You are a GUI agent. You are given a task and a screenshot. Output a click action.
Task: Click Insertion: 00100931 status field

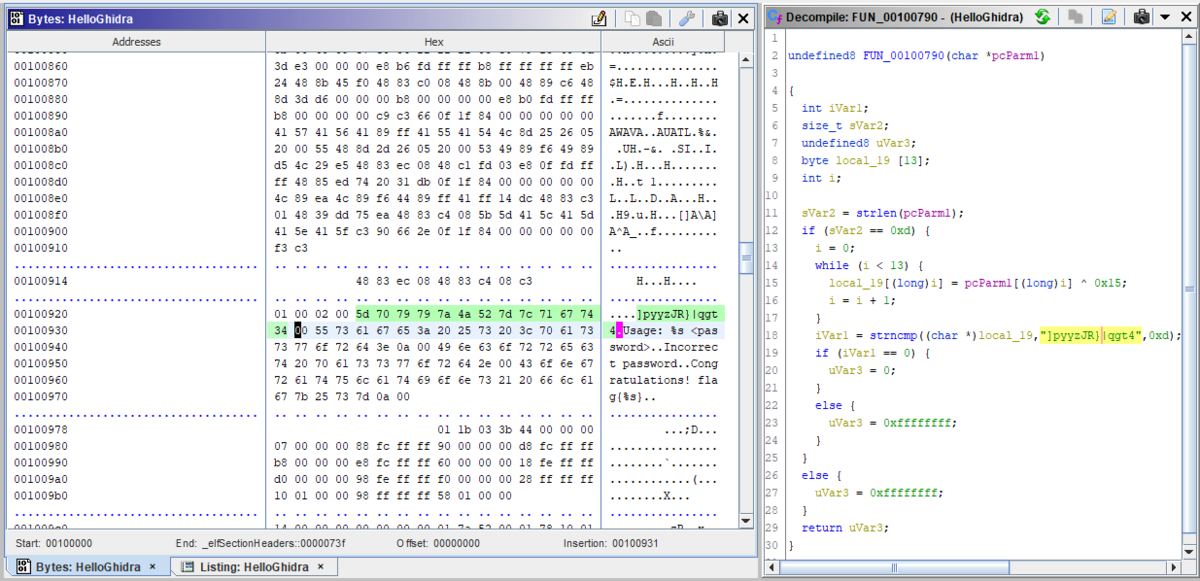[609, 543]
